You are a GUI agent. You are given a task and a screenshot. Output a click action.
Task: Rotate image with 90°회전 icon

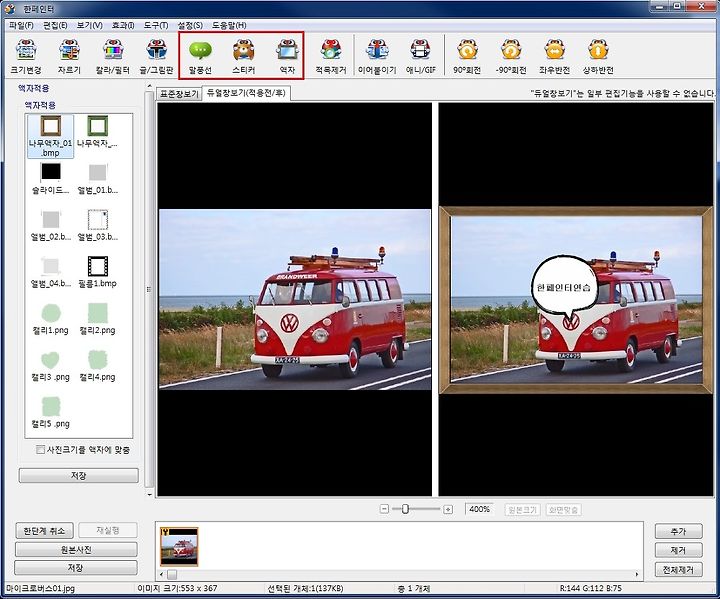(x=467, y=57)
